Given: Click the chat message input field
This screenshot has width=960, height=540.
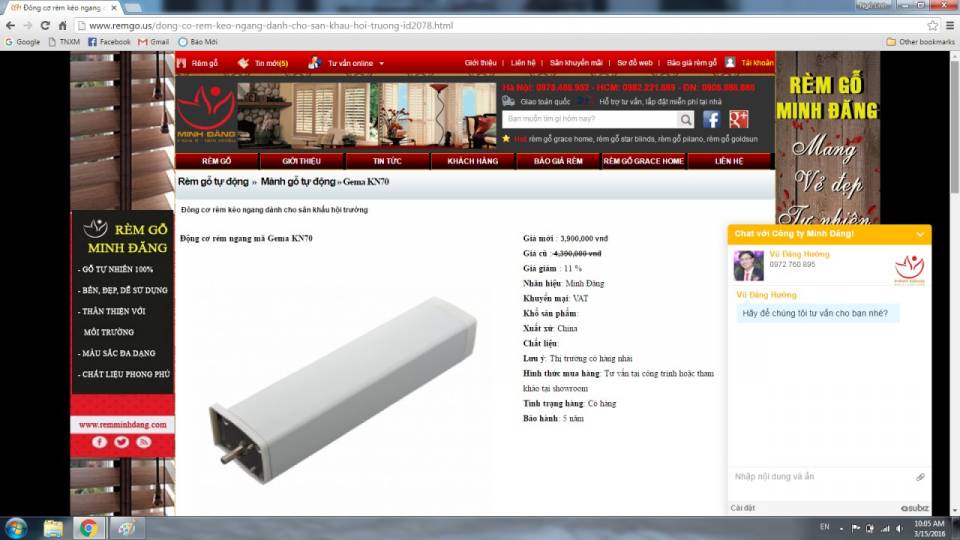Looking at the screenshot, I should click(820, 477).
